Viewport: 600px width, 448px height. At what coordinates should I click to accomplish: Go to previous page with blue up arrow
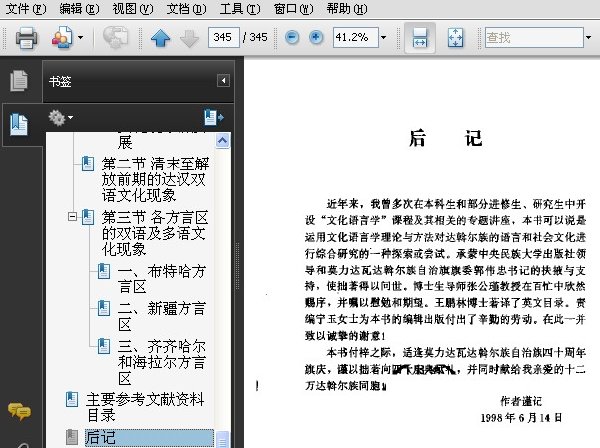coord(160,38)
